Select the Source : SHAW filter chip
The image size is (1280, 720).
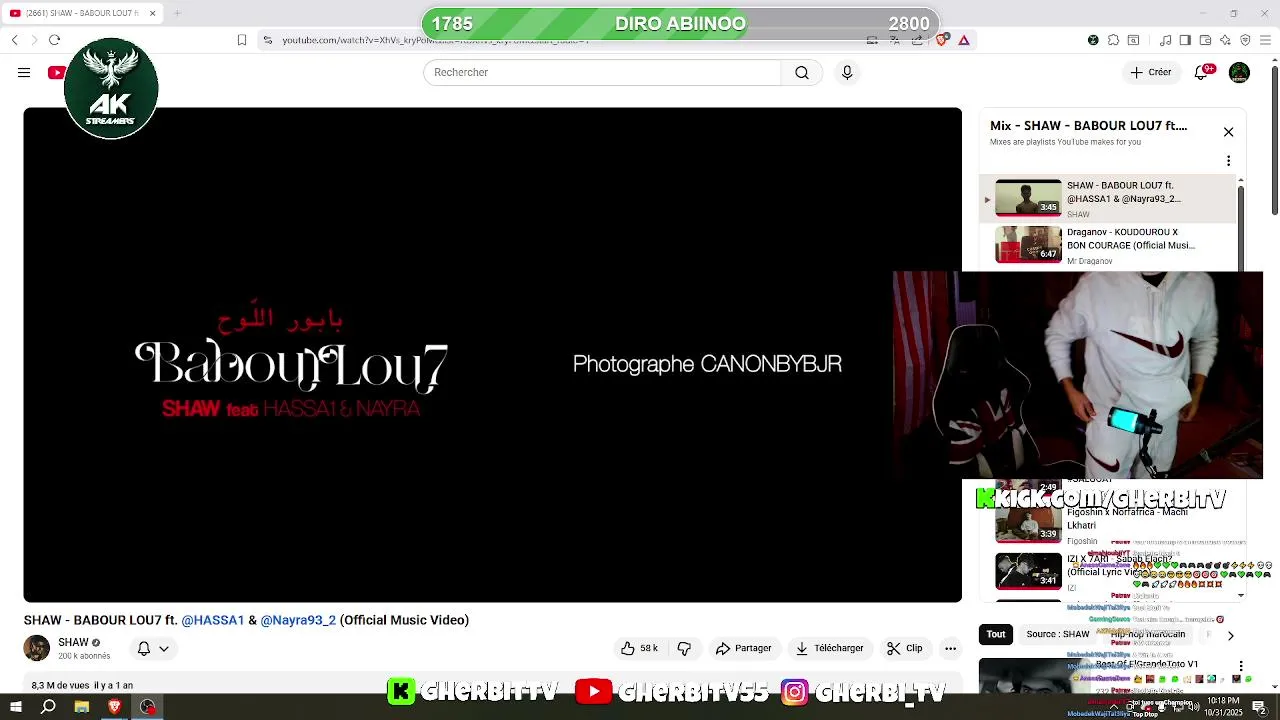pyautogui.click(x=1058, y=634)
